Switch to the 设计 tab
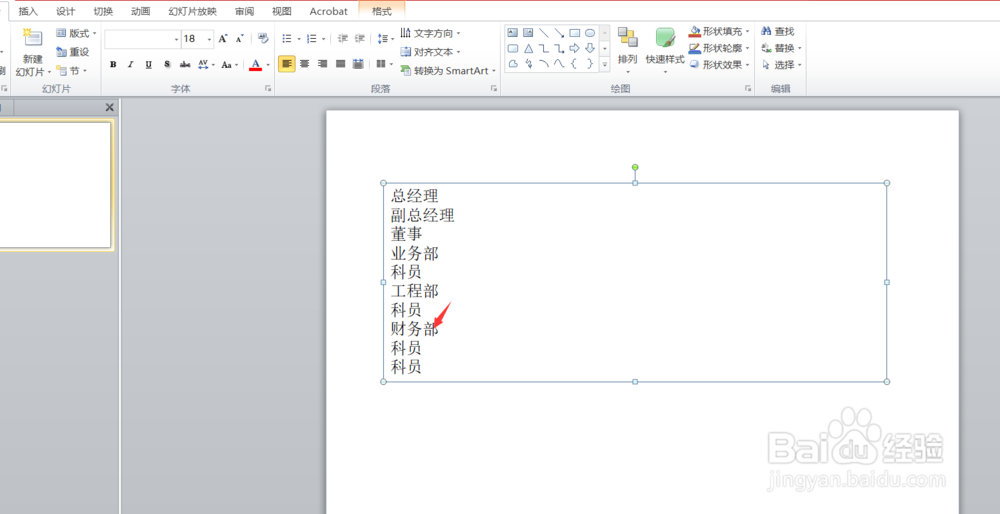1000x514 pixels. coord(66,11)
